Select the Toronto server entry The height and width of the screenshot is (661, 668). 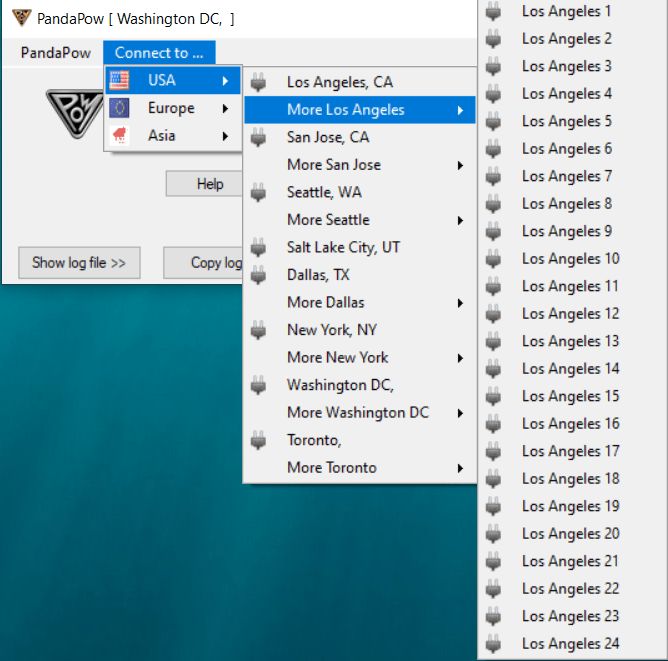(360, 440)
